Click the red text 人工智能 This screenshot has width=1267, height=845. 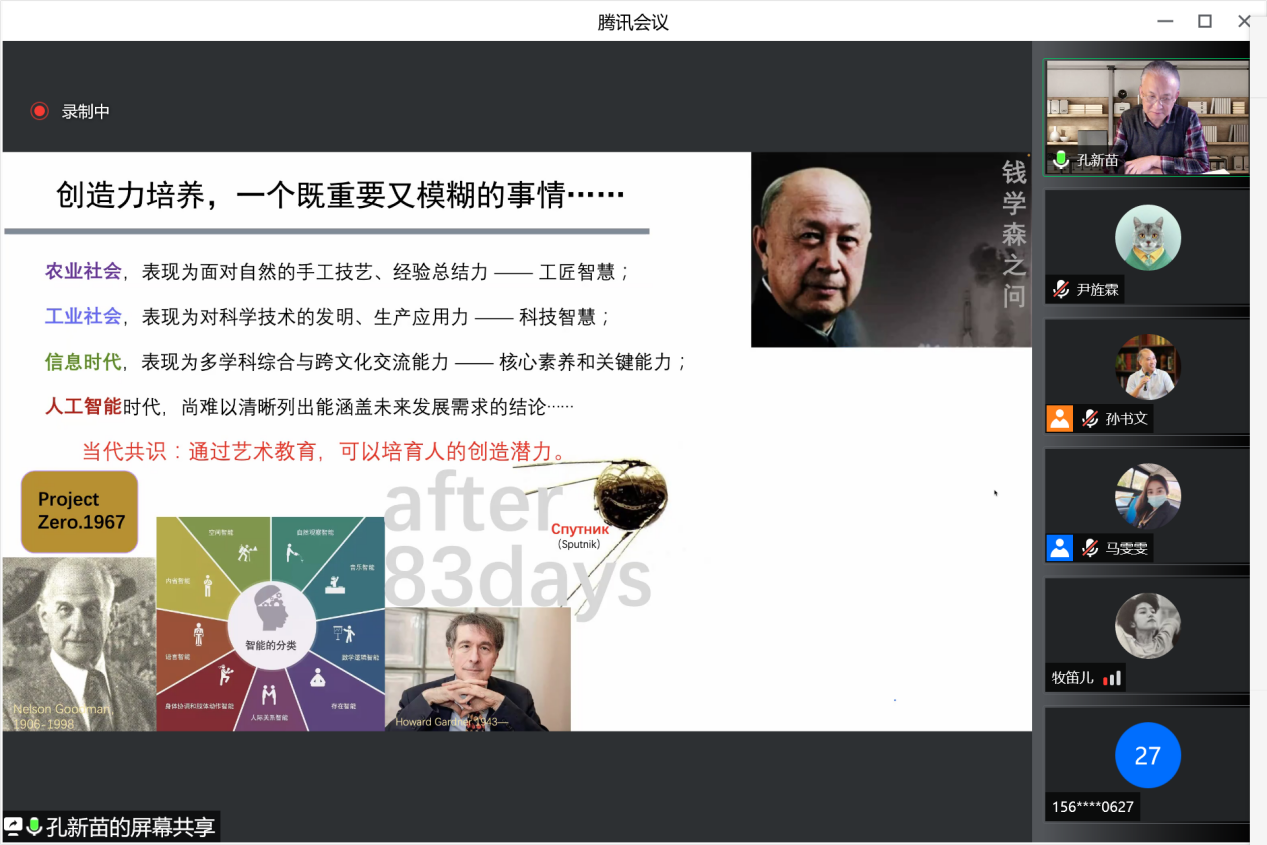(83, 407)
